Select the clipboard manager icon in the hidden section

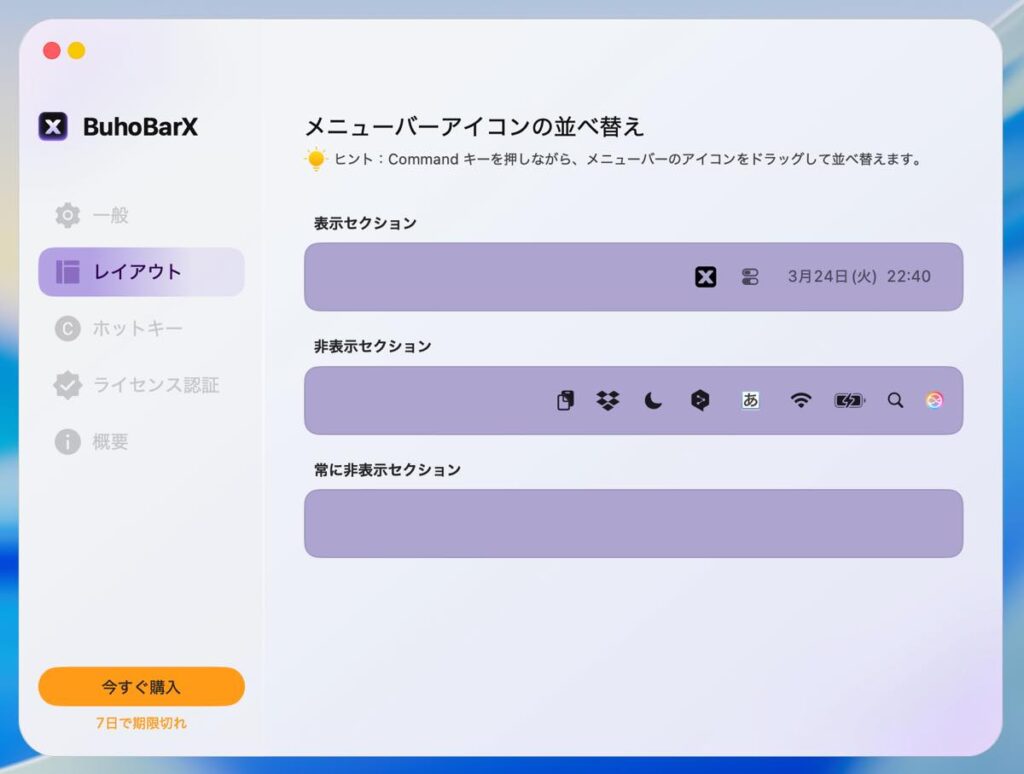click(565, 400)
